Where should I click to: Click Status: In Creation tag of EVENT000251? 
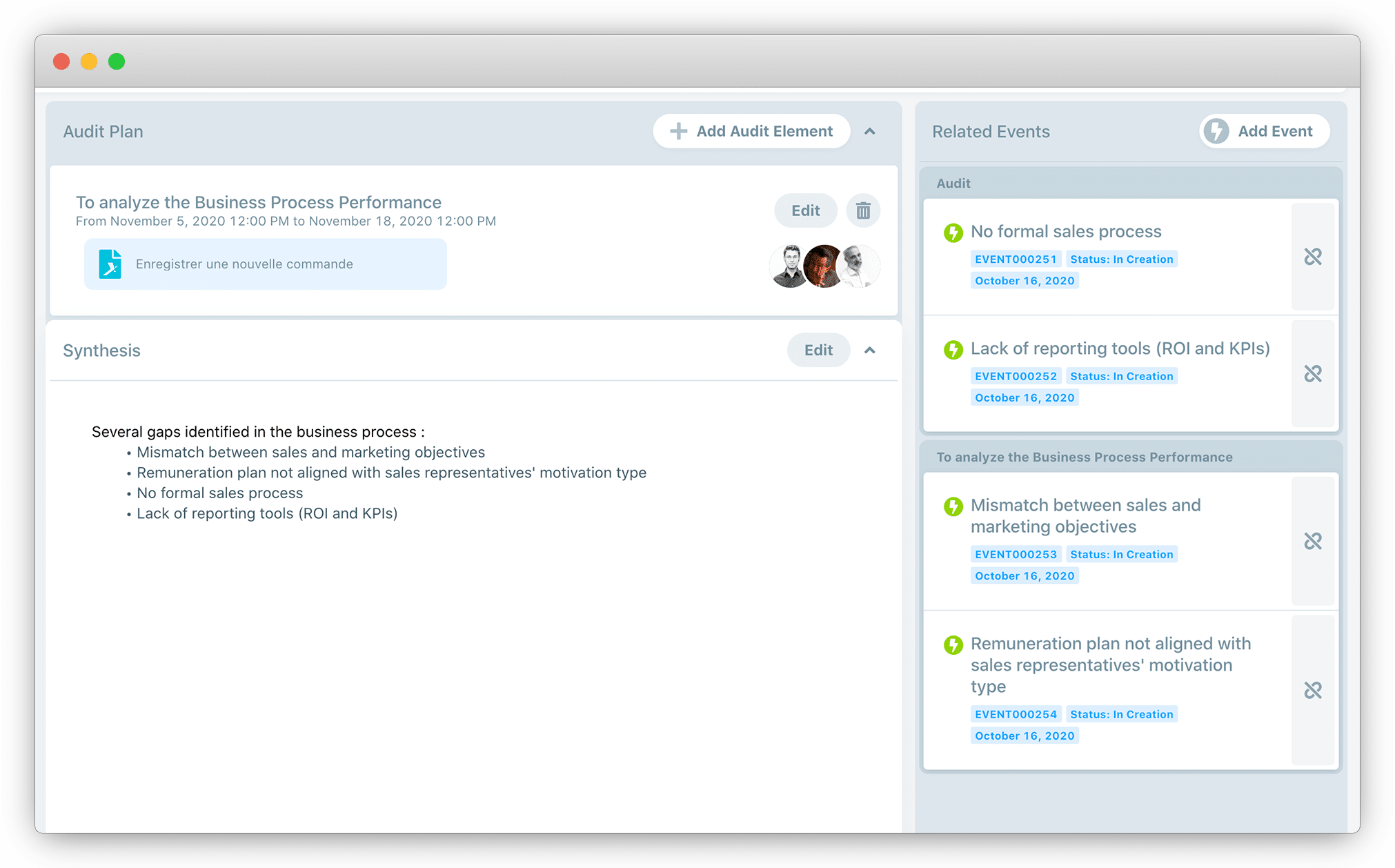coord(1122,259)
